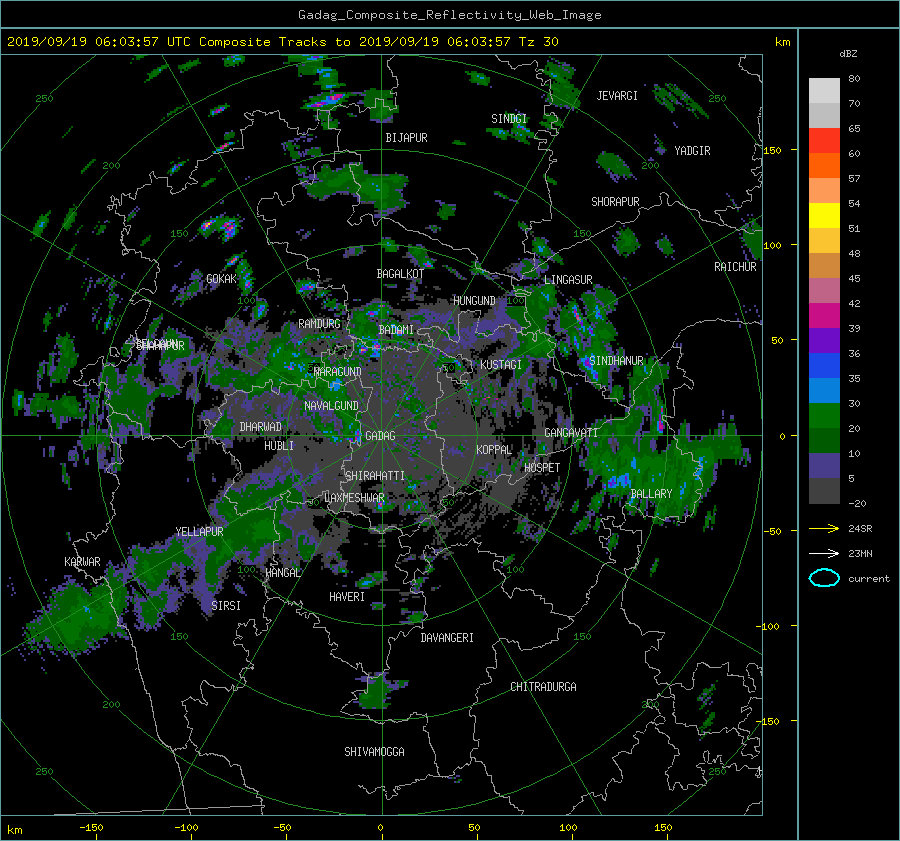
Task: Click the NARAGUND city label
Action: coord(338,372)
